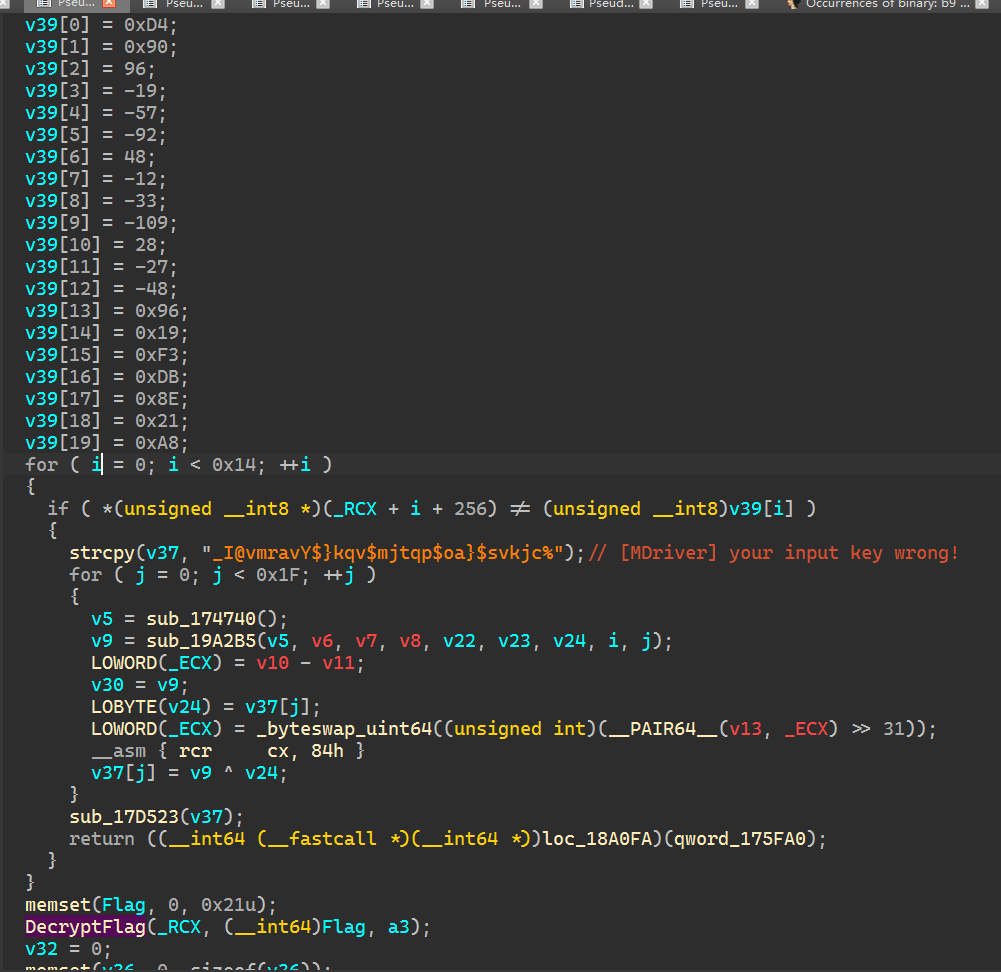
Task: Close the Occurrences of binary tab
Action: tap(986, 4)
